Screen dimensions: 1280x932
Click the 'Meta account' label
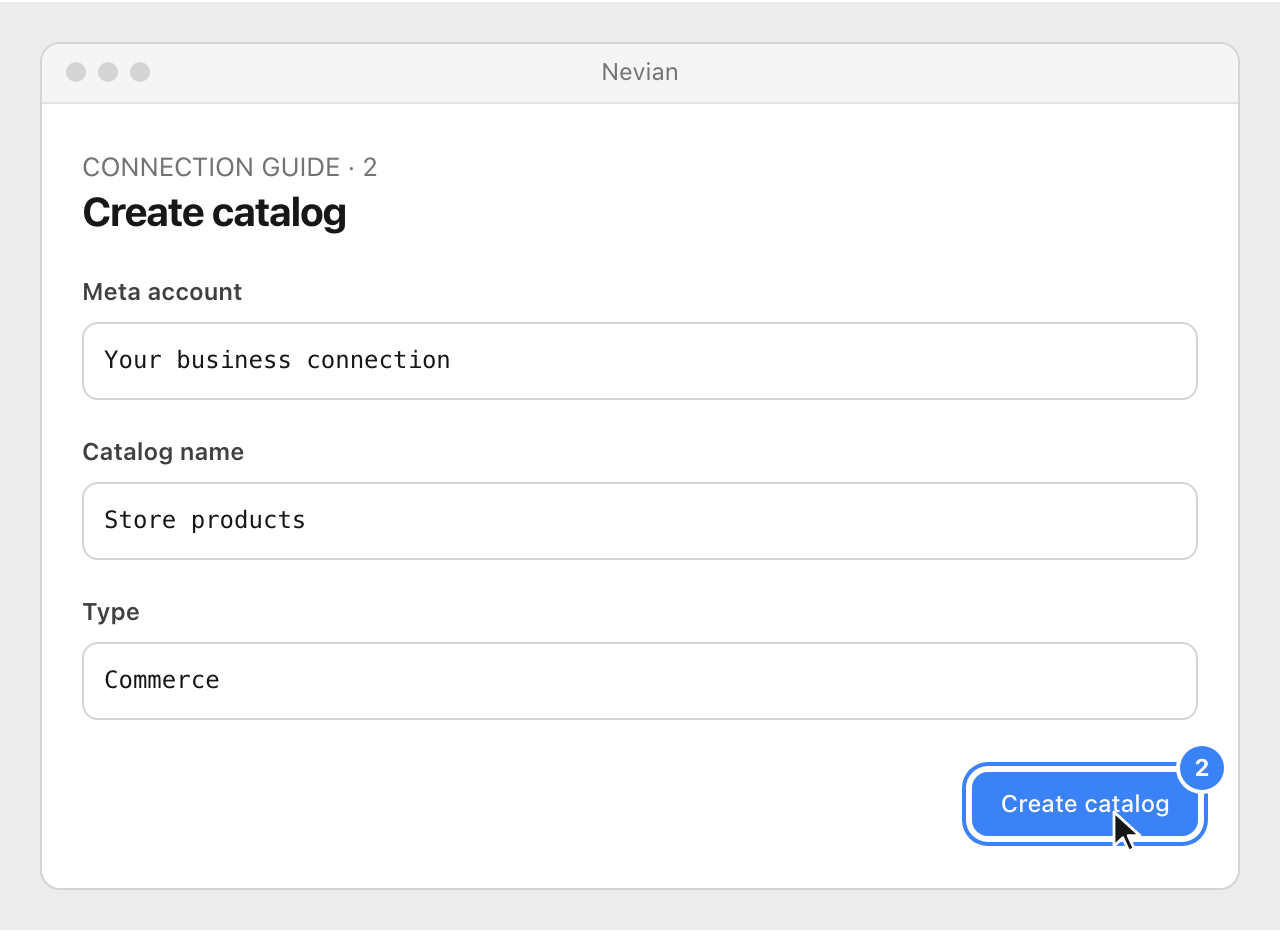(162, 292)
